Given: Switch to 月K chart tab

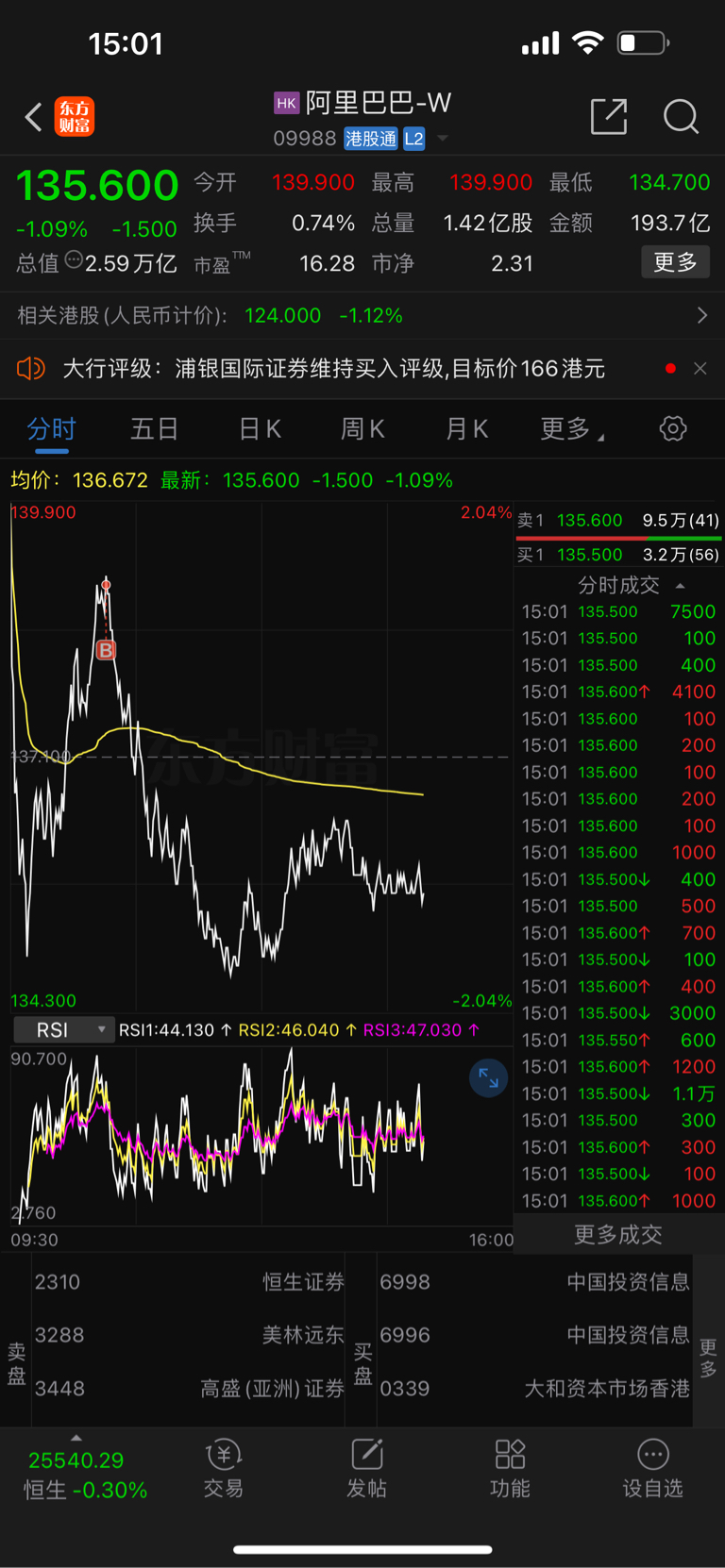Looking at the screenshot, I should (x=466, y=429).
